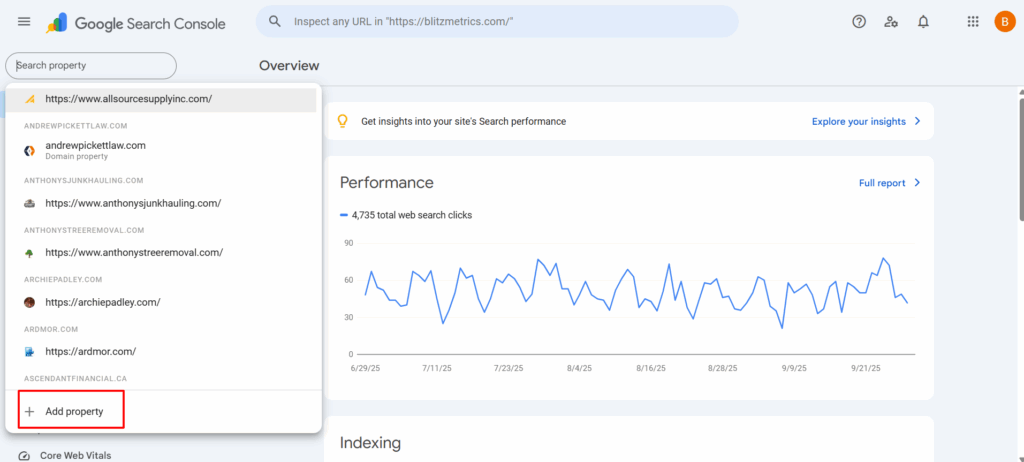Open the notifications bell
Image resolution: width=1024 pixels, height=462 pixels.
point(923,22)
